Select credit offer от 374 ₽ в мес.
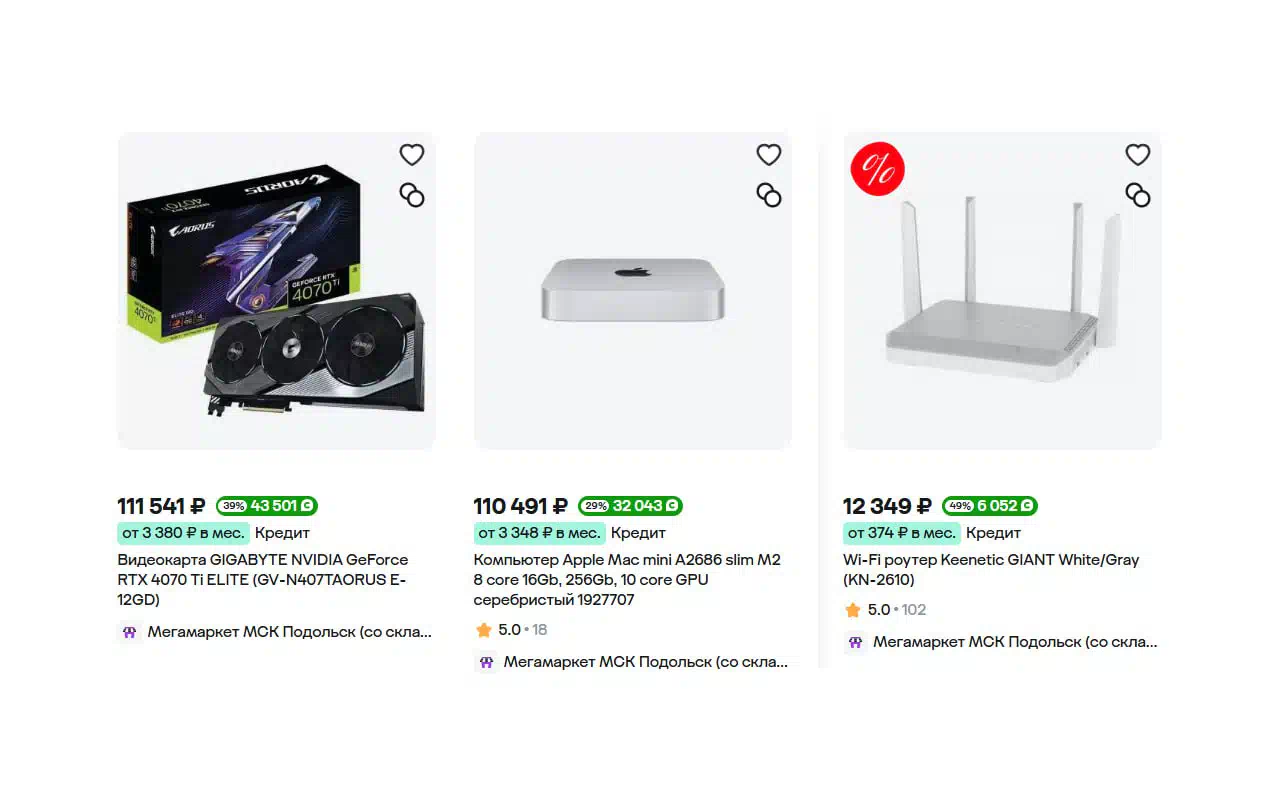Screen dimensions: 1280x800 [x=901, y=533]
